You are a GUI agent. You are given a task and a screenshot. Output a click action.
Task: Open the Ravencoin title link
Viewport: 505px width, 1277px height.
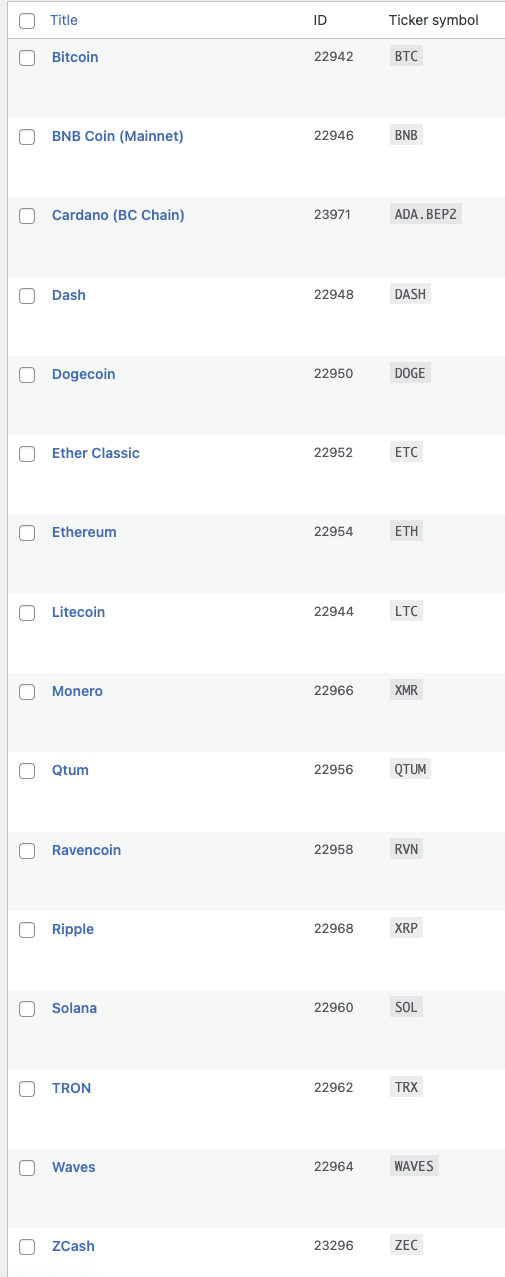(x=86, y=850)
